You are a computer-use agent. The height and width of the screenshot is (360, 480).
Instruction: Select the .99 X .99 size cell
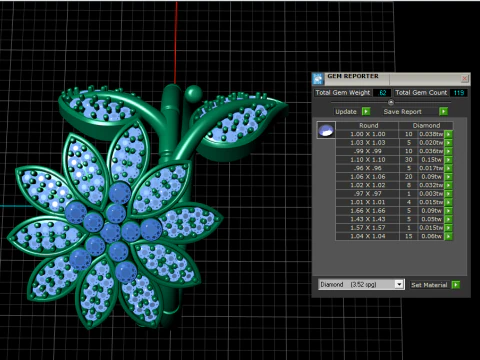point(368,151)
